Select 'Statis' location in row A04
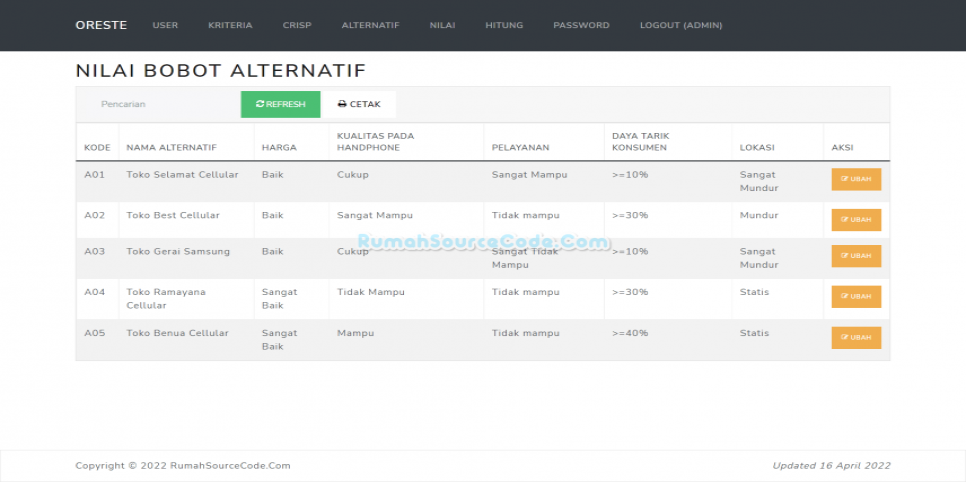Image resolution: width=966 pixels, height=482 pixels. (755, 292)
